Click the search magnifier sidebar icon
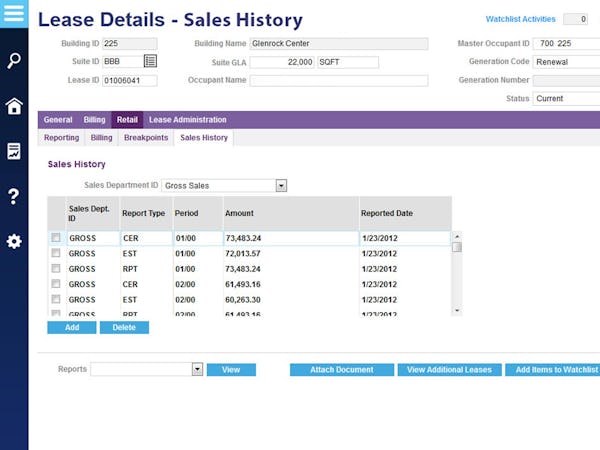 tap(14, 61)
